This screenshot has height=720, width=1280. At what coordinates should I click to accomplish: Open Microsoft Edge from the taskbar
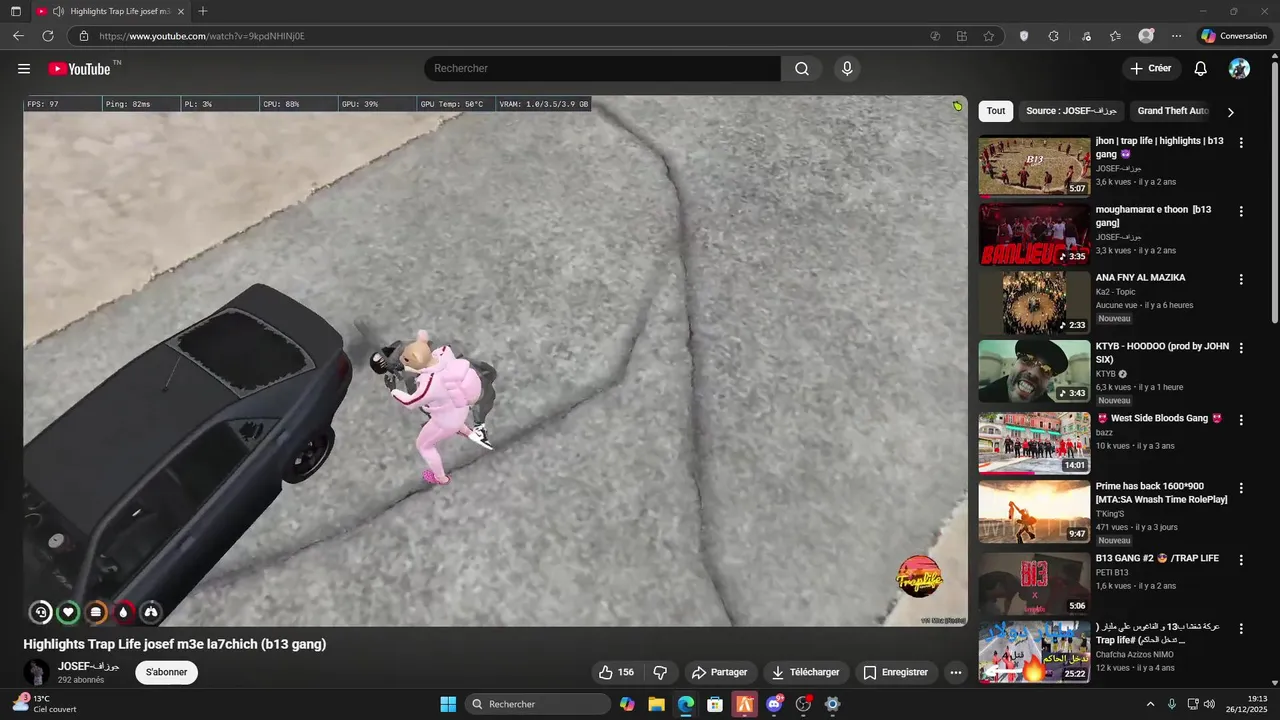tap(685, 704)
